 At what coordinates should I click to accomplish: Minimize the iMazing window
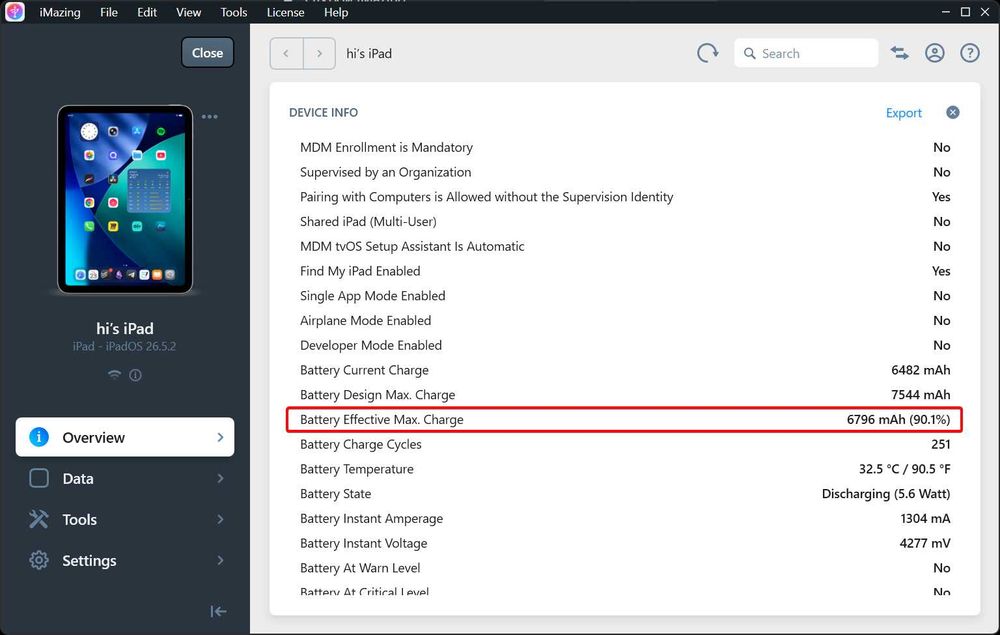(x=946, y=11)
